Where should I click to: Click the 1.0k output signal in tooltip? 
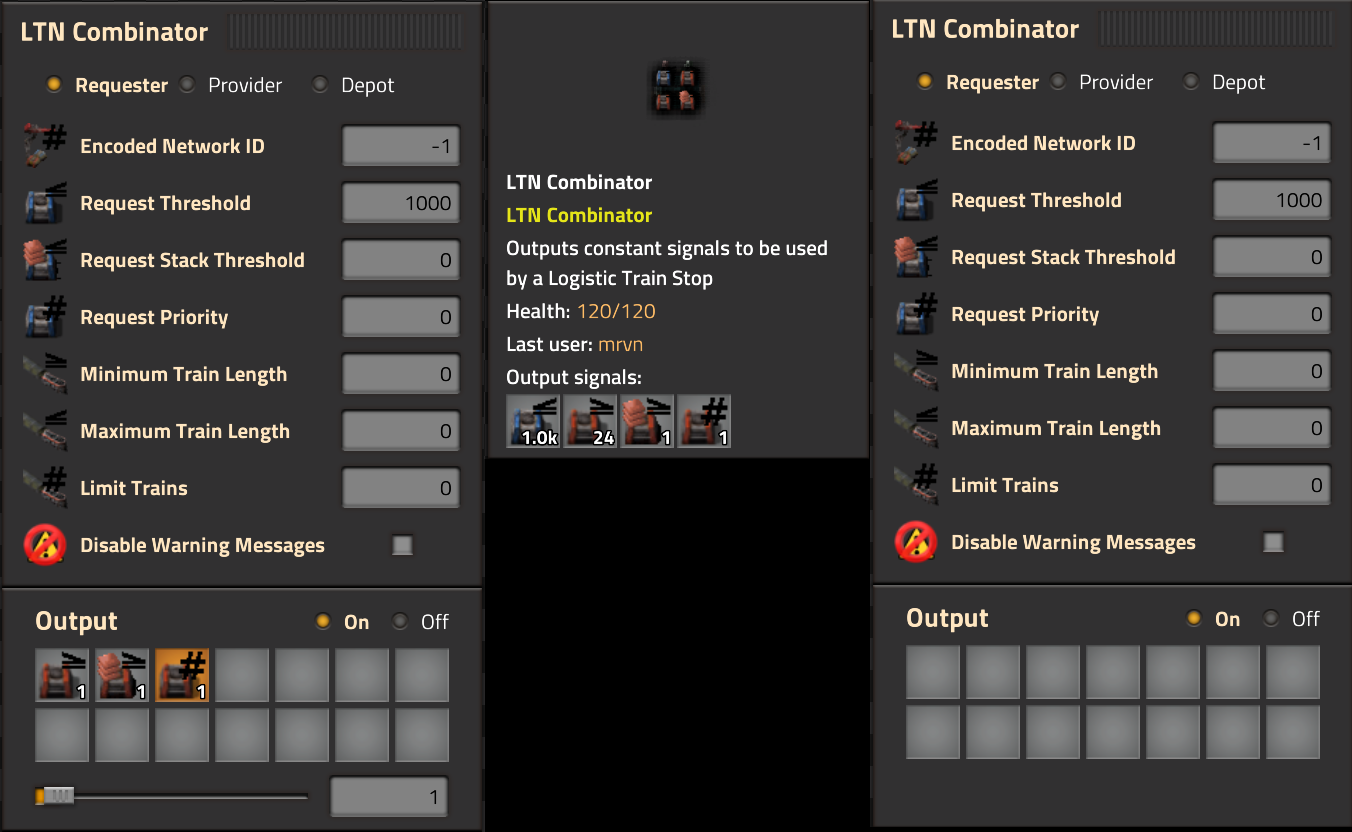tap(533, 421)
